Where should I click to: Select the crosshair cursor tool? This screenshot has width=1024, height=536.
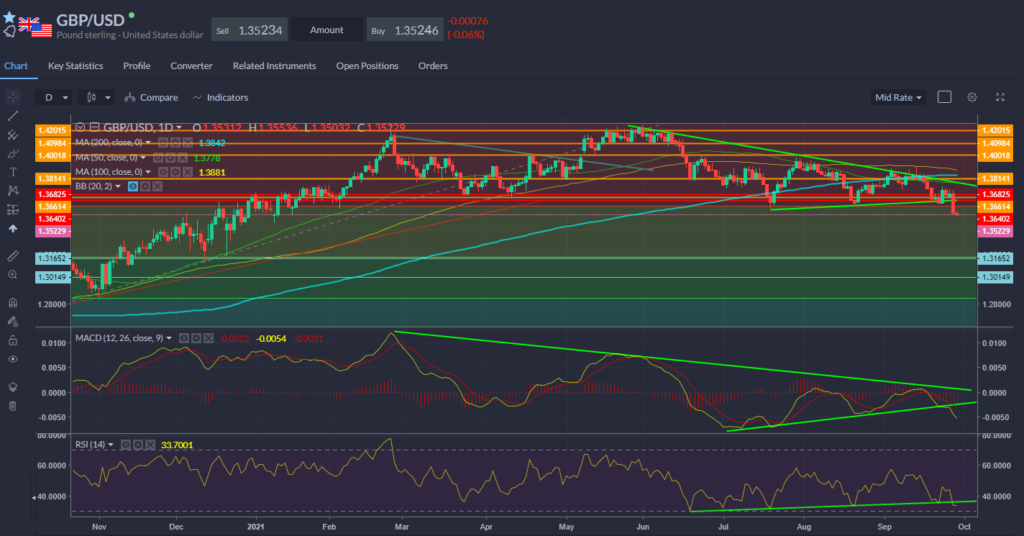point(12,98)
